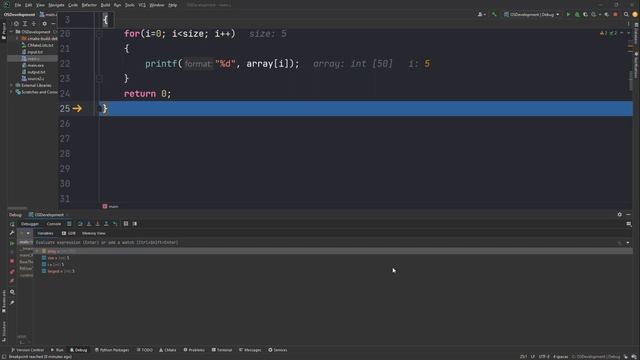Open the File menu

[18, 5]
